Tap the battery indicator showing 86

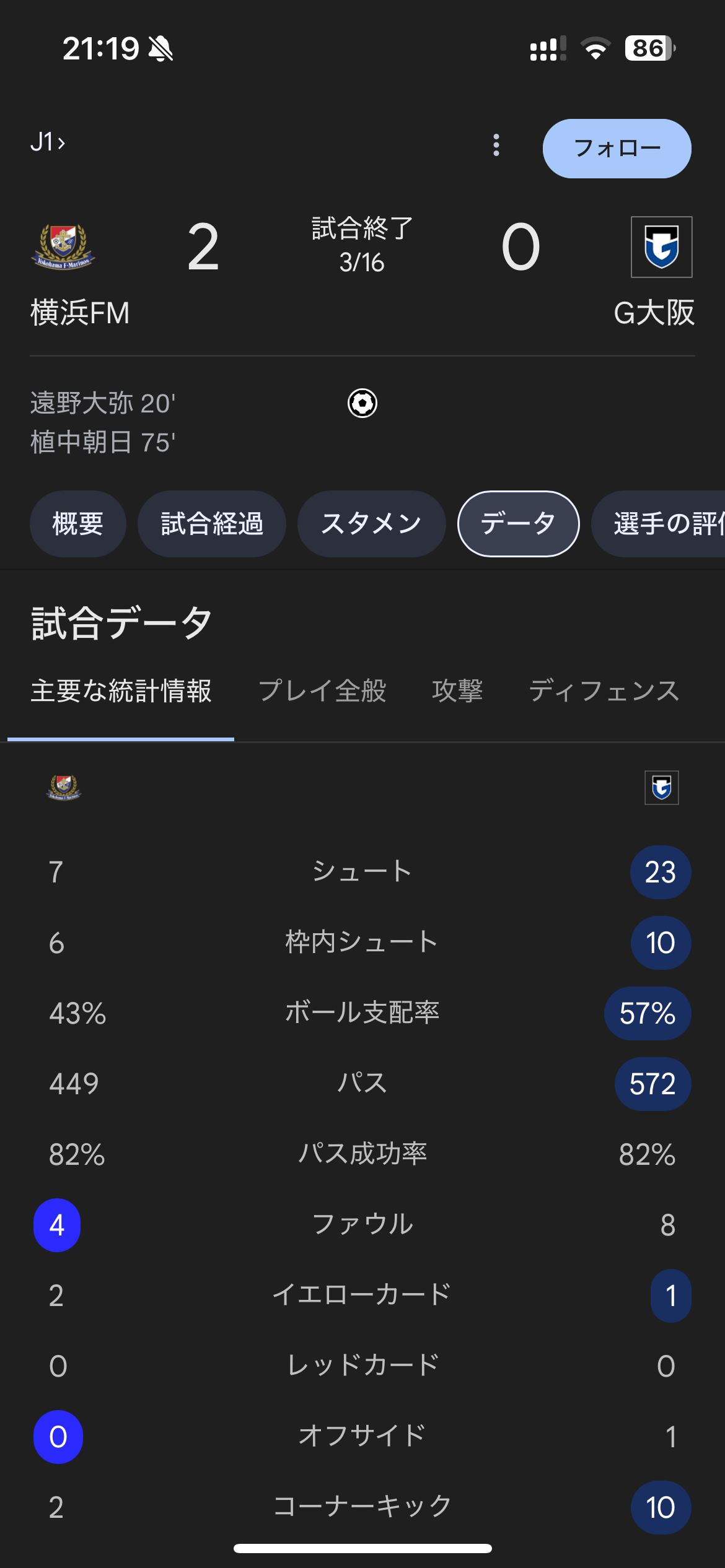tap(650, 48)
